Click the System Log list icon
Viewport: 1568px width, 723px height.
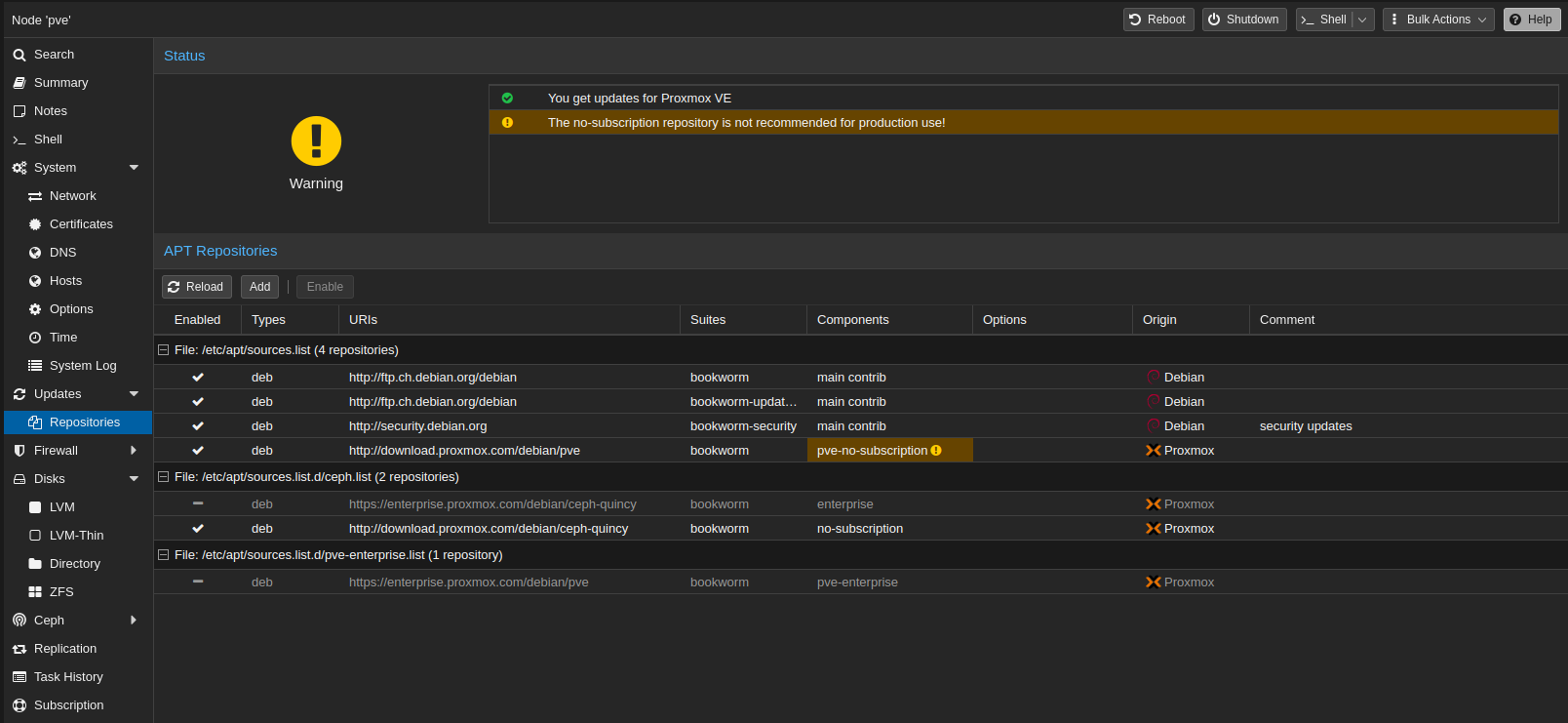pyautogui.click(x=35, y=366)
